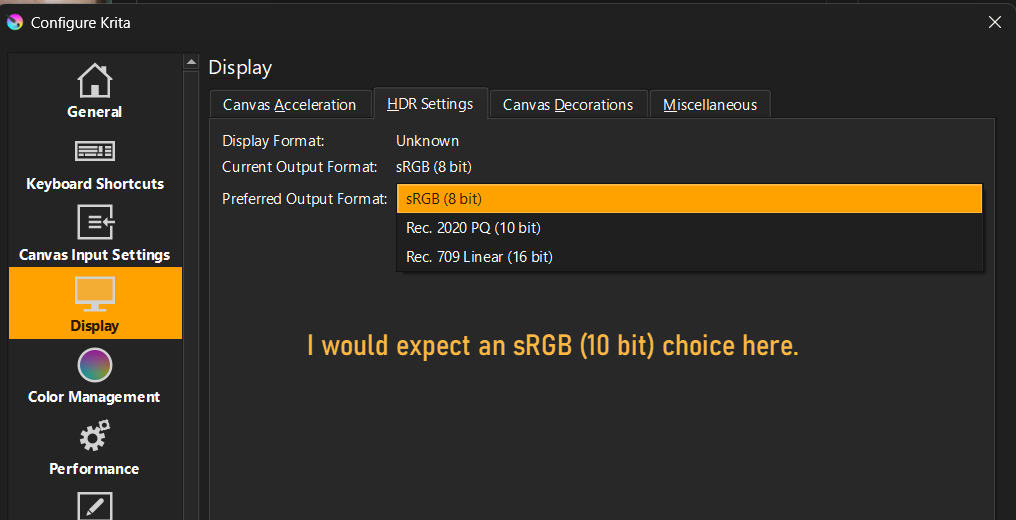Click the Keyboard Shortcuts label
This screenshot has height=520, width=1016.
coord(95,184)
